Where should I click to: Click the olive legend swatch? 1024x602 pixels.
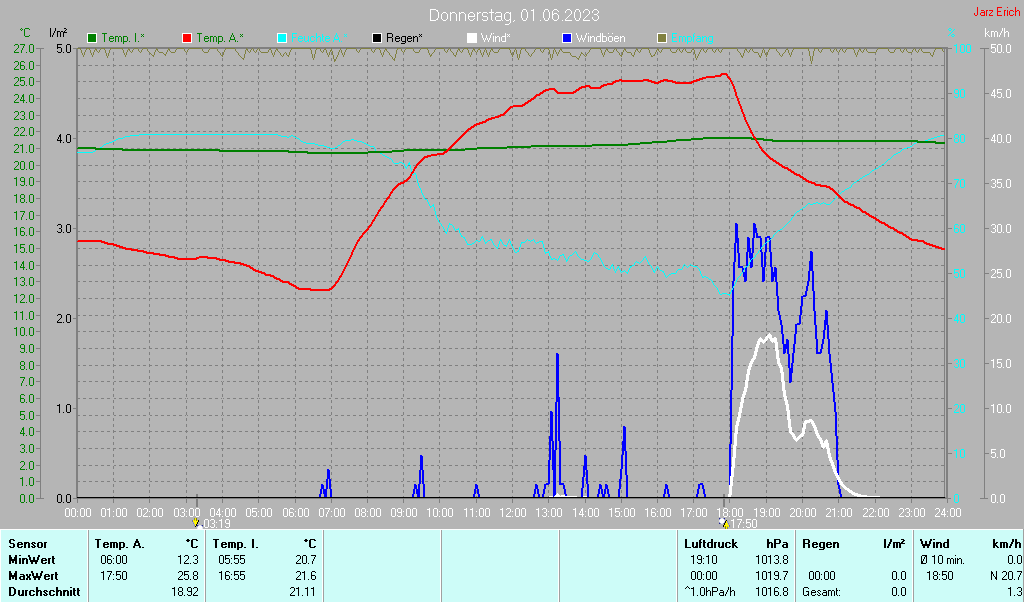[661, 38]
